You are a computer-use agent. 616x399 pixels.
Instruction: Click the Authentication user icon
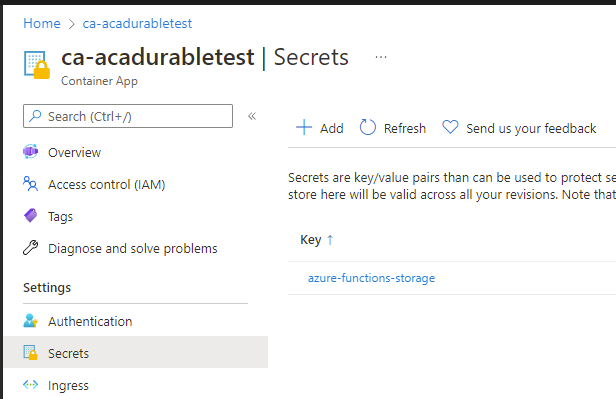tap(31, 321)
